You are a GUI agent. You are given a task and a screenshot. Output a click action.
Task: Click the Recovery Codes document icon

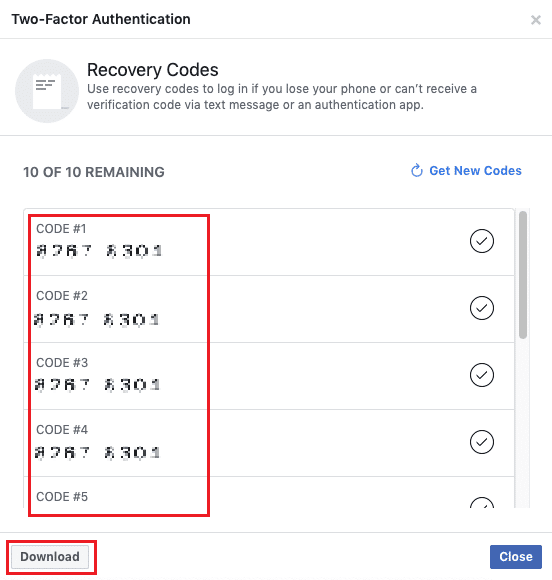[x=47, y=91]
